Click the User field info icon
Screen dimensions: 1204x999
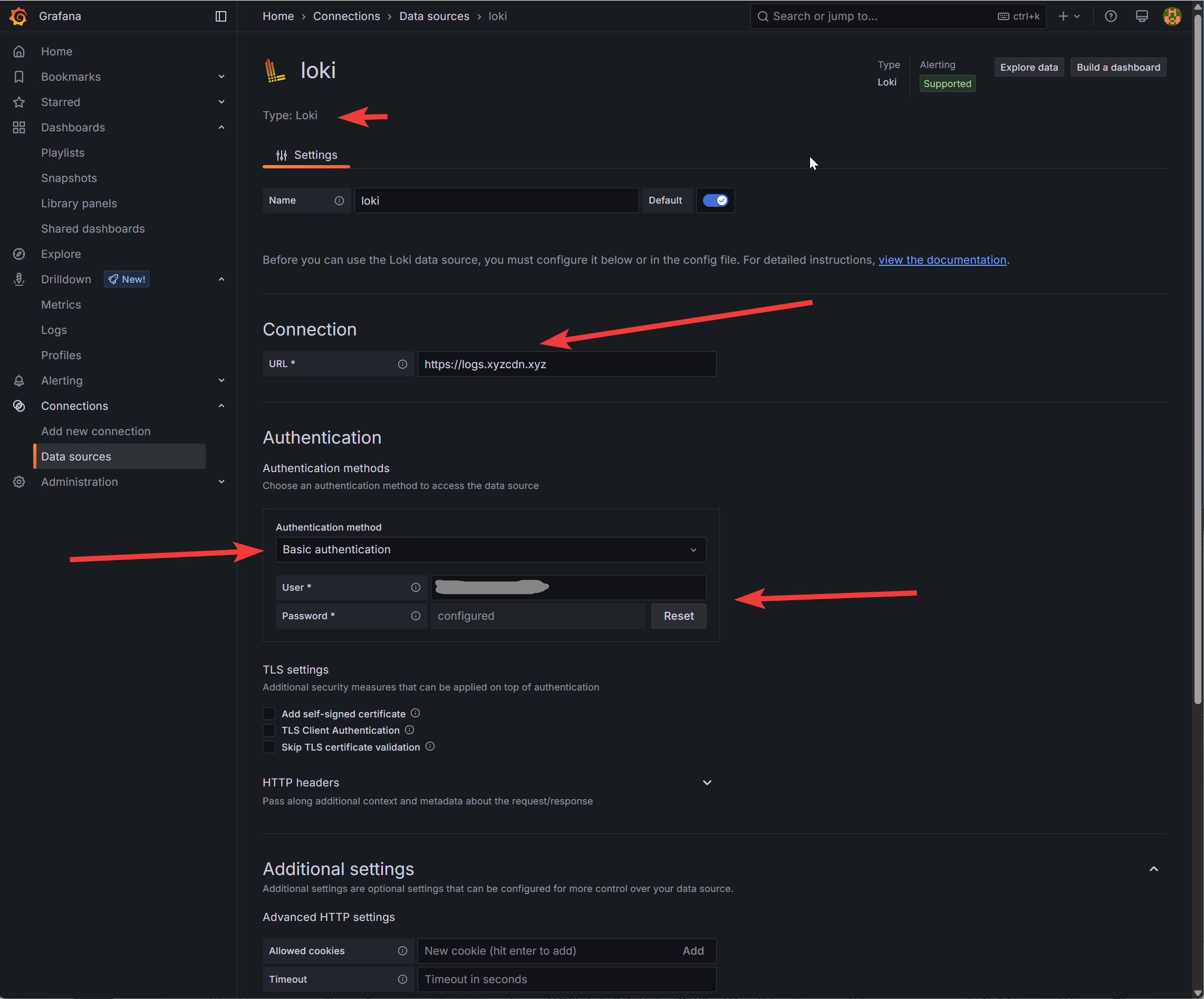(416, 587)
